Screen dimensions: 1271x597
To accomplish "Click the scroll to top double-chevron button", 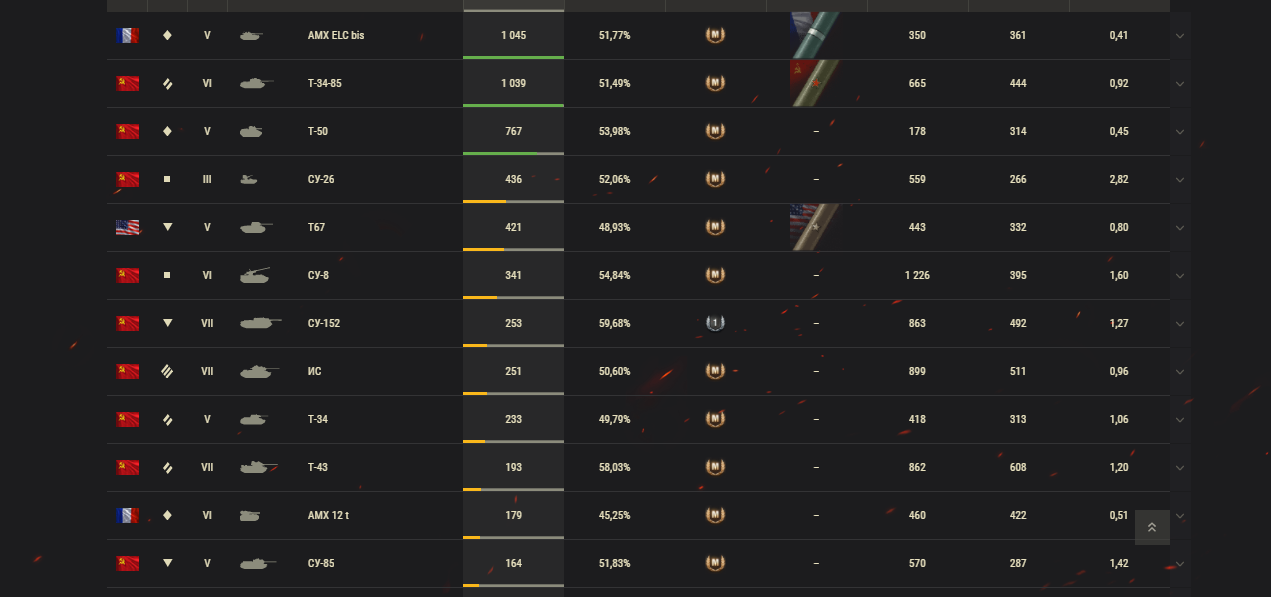I will 1152,527.
